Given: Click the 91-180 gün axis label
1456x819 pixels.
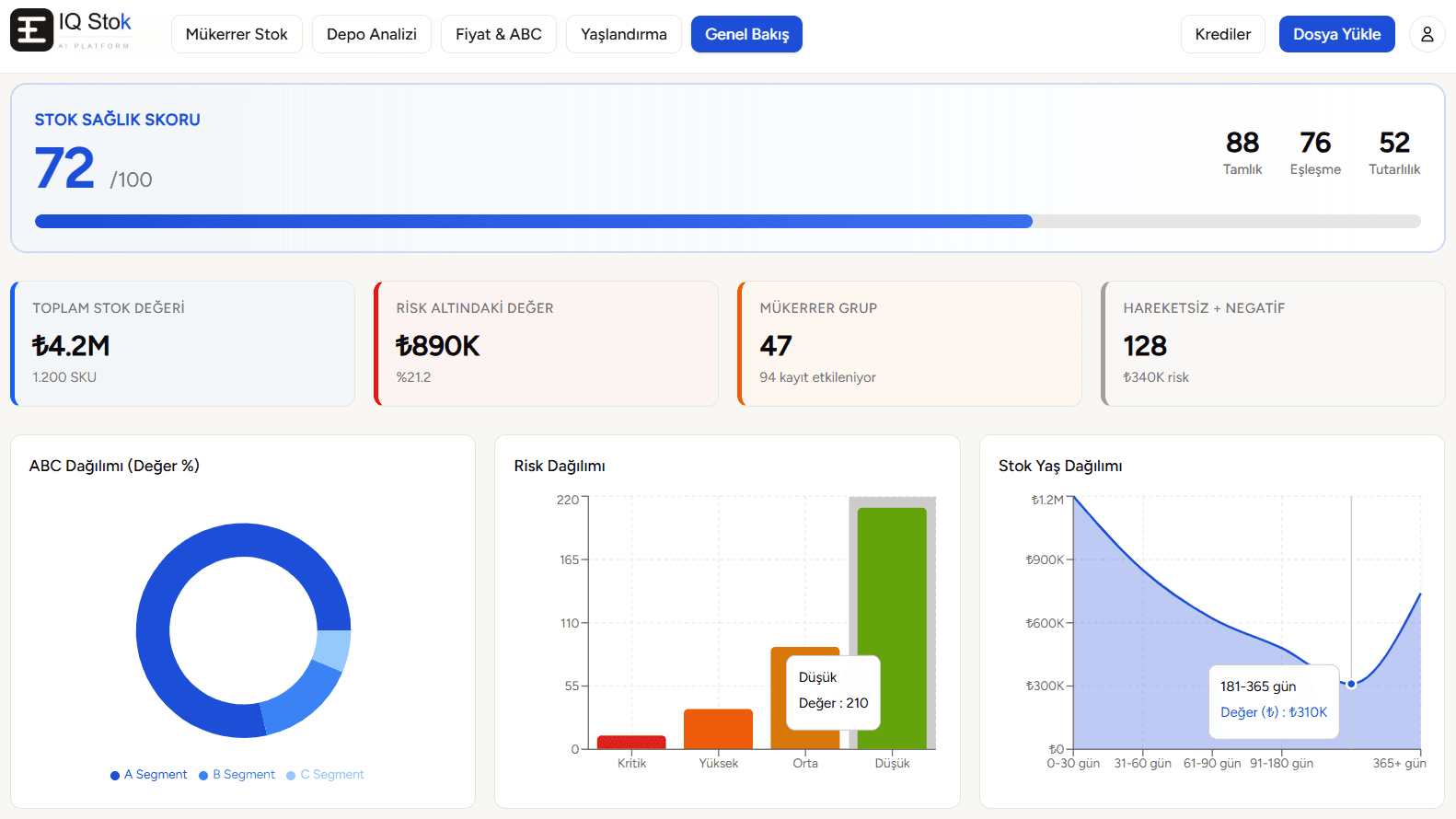Looking at the screenshot, I should click(1281, 763).
